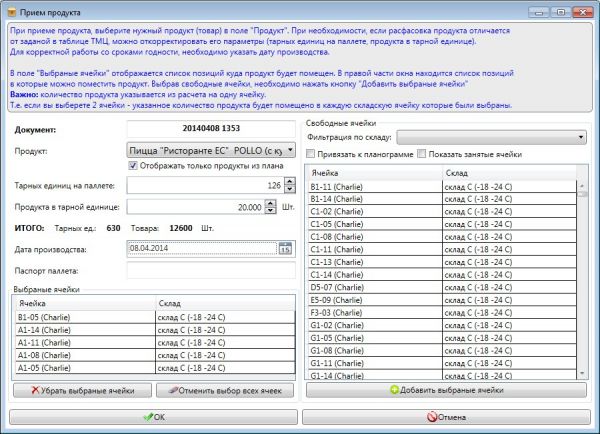Viewport: 600px width, 434px height.
Task: Expand the 'Фильтрация по складу' combo box
Action: [582, 135]
